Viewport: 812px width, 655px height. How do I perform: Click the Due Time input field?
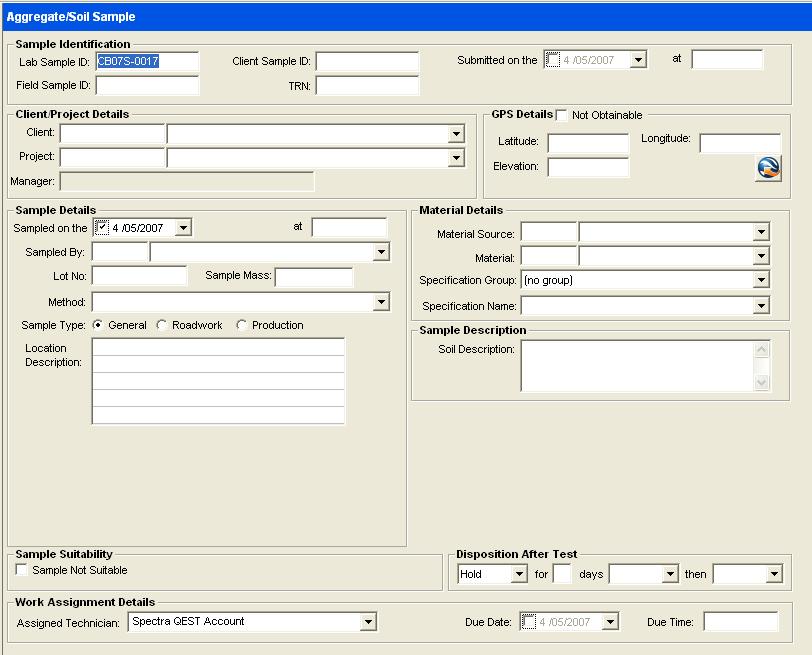pos(740,622)
